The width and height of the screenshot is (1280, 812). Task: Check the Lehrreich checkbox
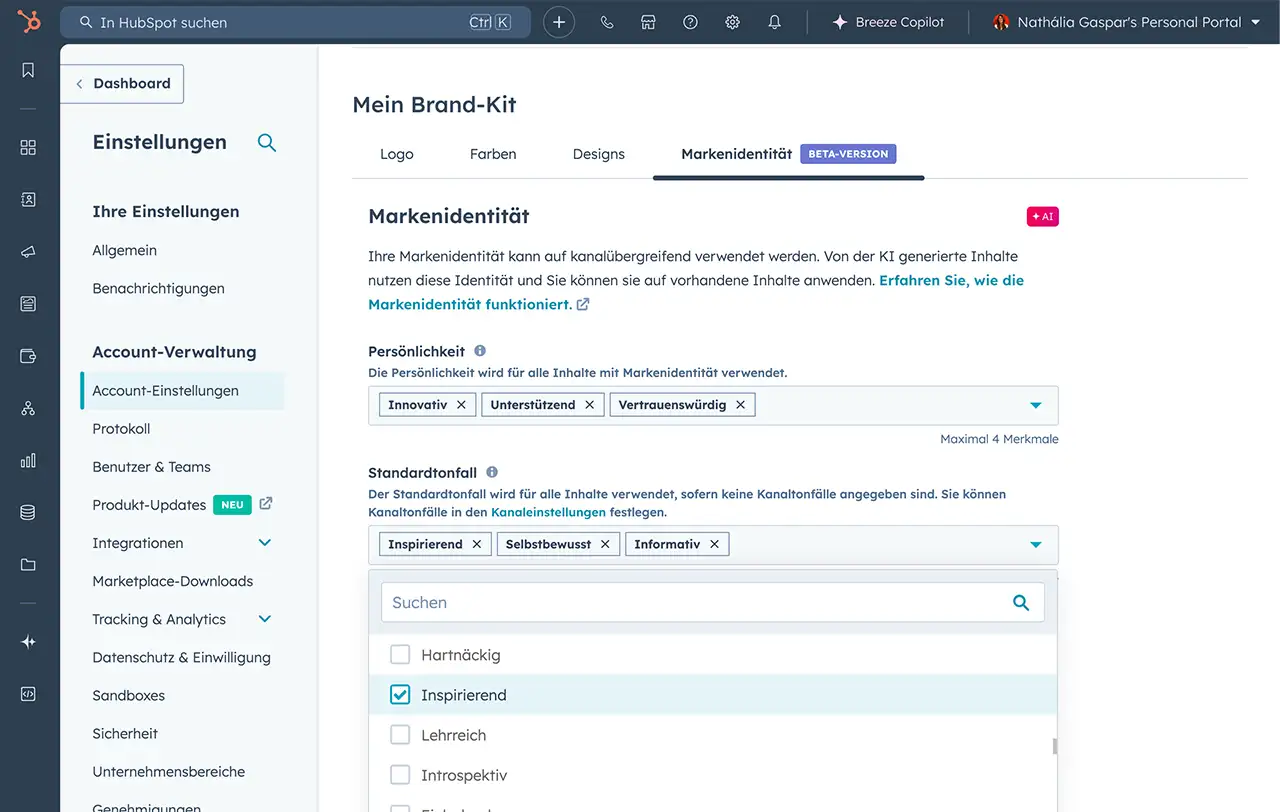point(400,735)
